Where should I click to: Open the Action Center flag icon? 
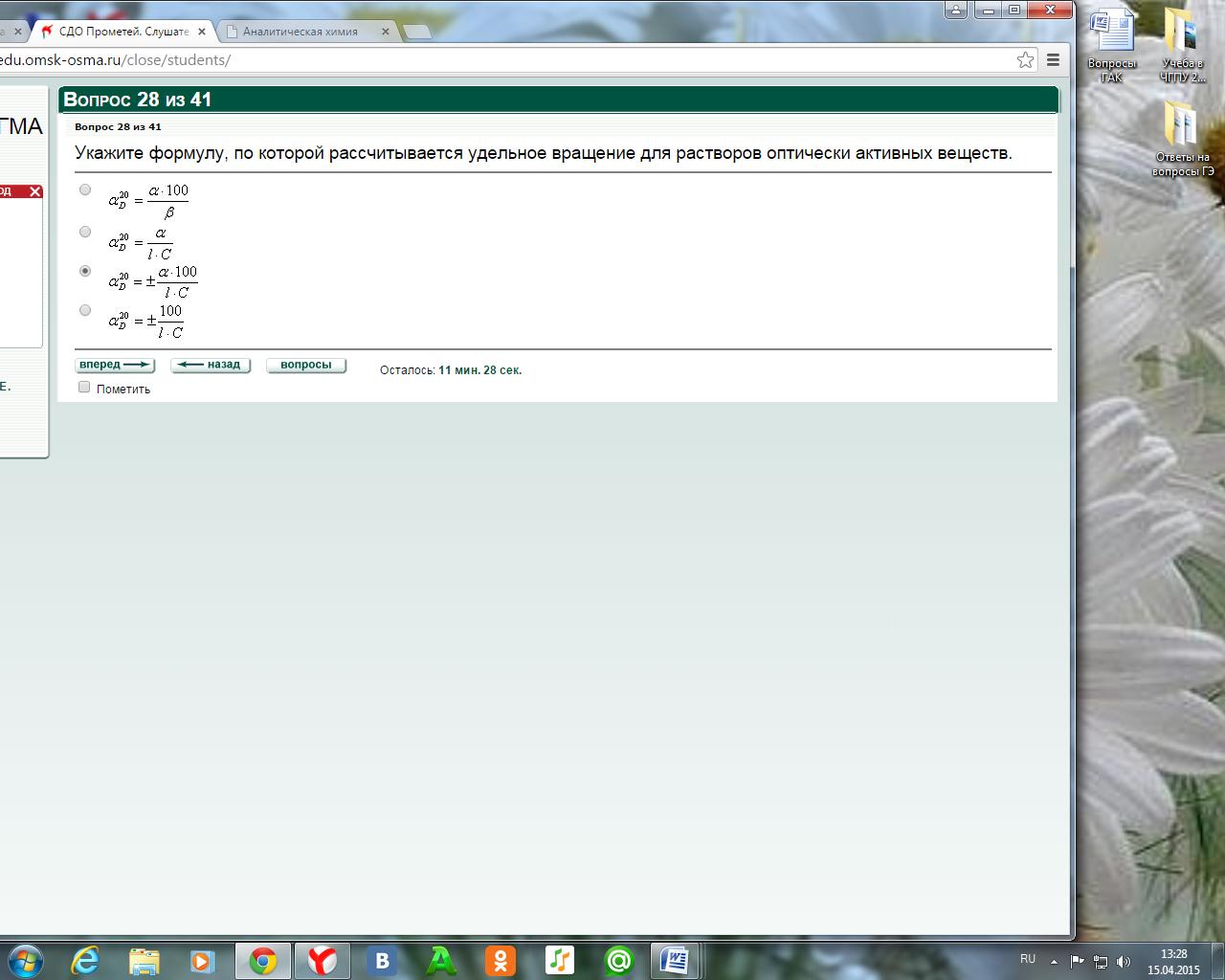(x=1078, y=962)
